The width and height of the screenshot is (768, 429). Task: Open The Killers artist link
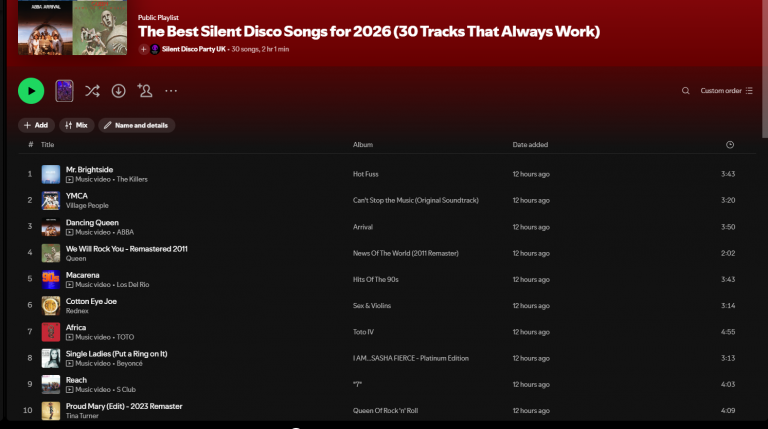pos(132,179)
